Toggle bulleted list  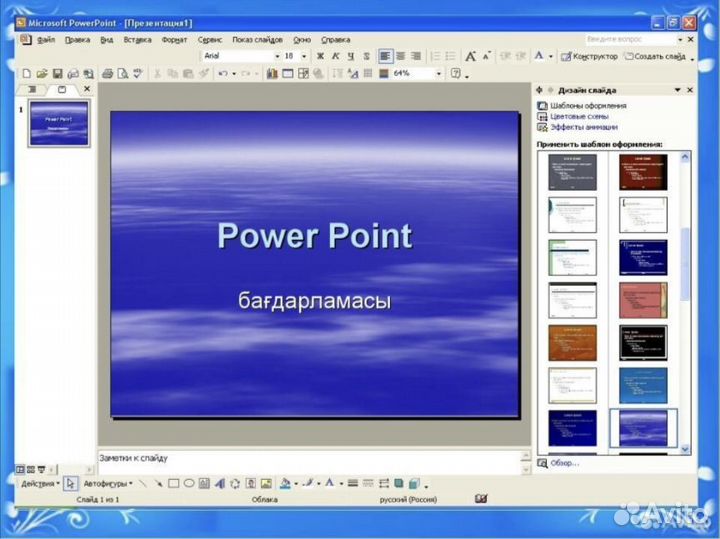(x=450, y=56)
